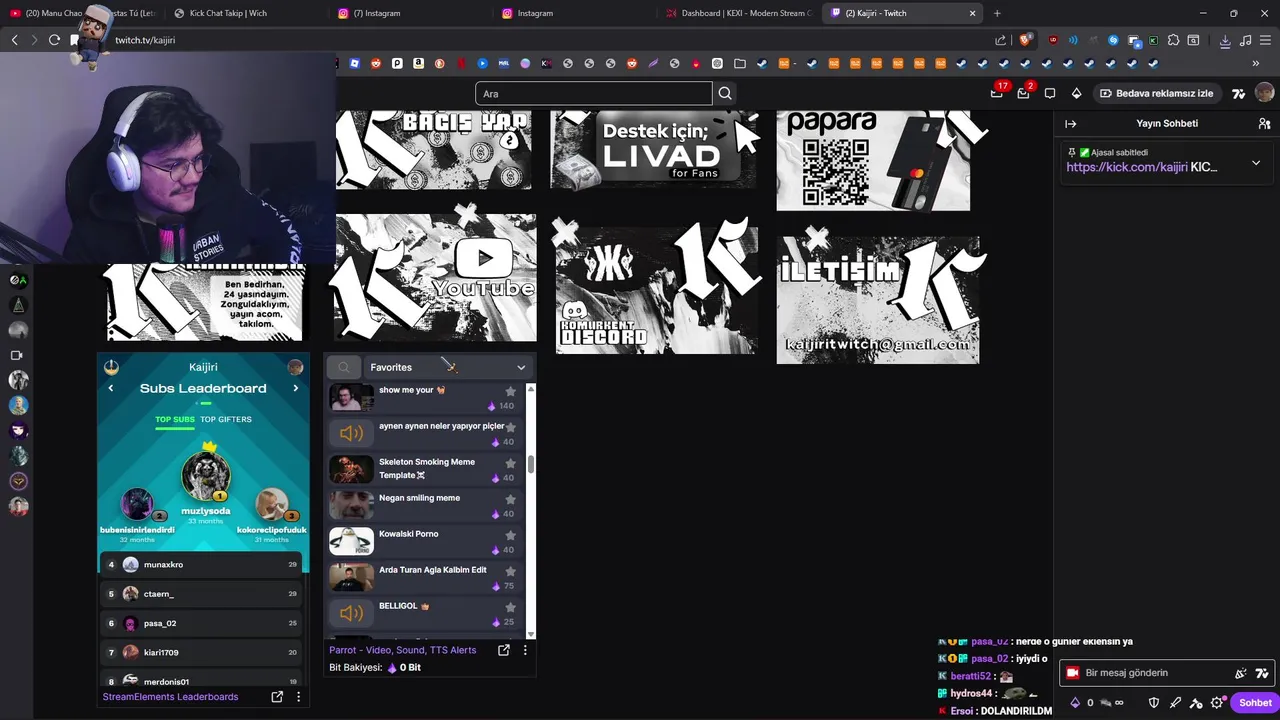Open a new browser tab with plus
The width and height of the screenshot is (1280, 720).
[x=997, y=13]
